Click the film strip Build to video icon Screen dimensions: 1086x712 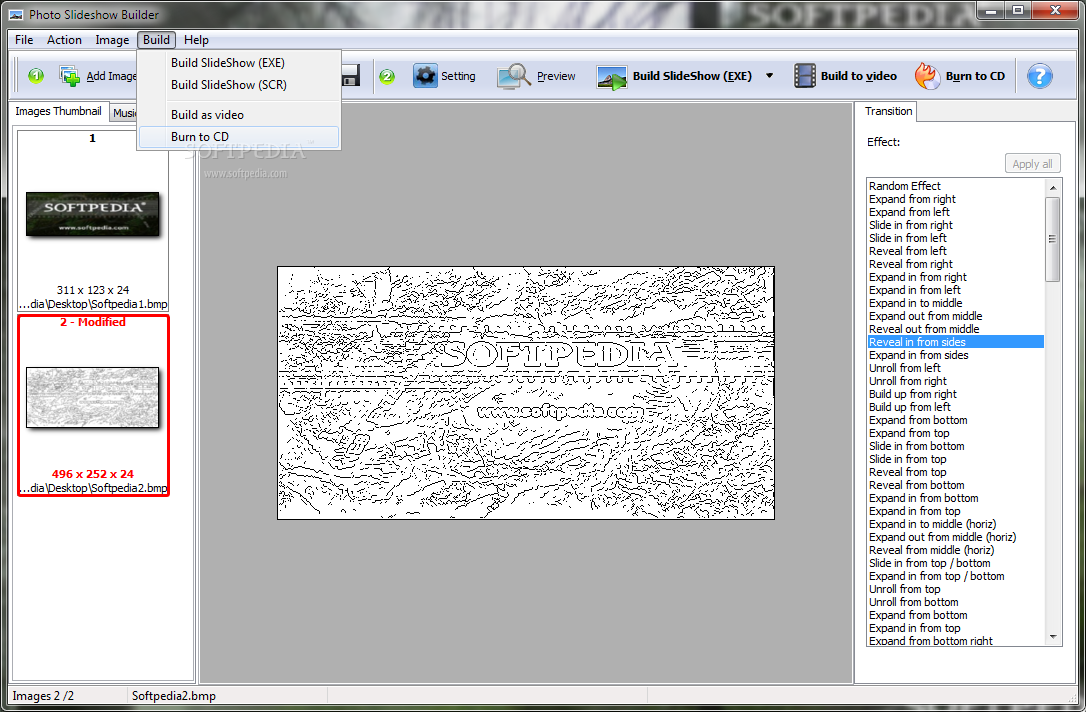pyautogui.click(x=804, y=75)
